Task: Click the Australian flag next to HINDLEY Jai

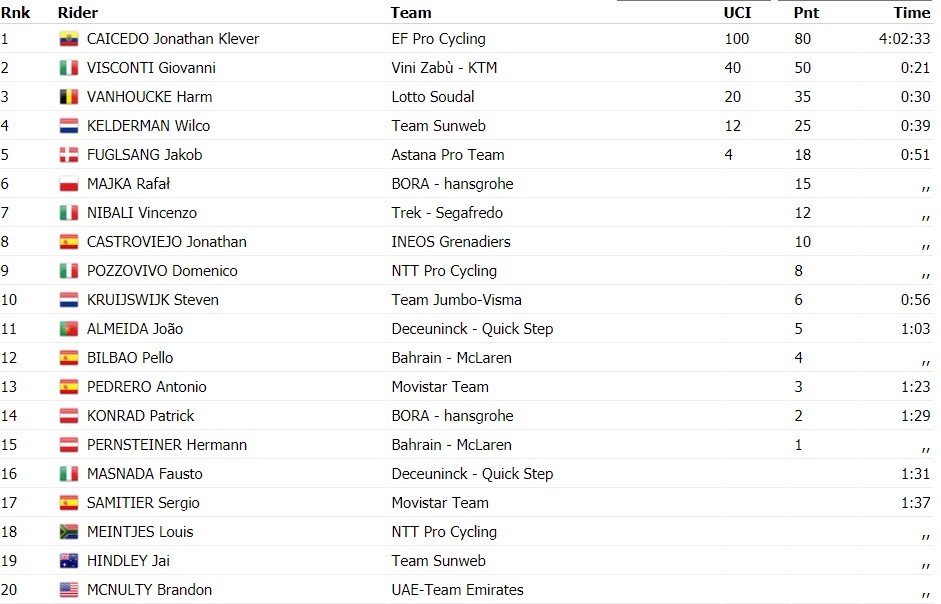Action: coord(69,561)
